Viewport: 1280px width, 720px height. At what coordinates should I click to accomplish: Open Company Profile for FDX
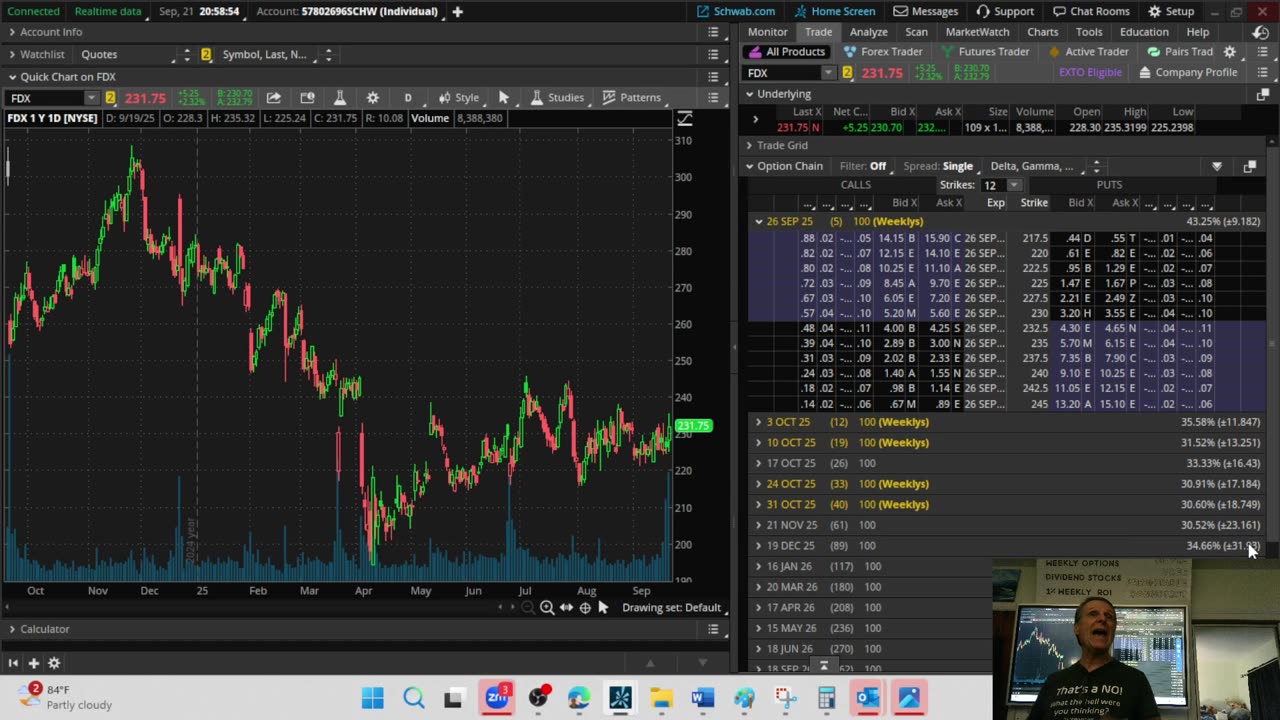(x=1188, y=73)
